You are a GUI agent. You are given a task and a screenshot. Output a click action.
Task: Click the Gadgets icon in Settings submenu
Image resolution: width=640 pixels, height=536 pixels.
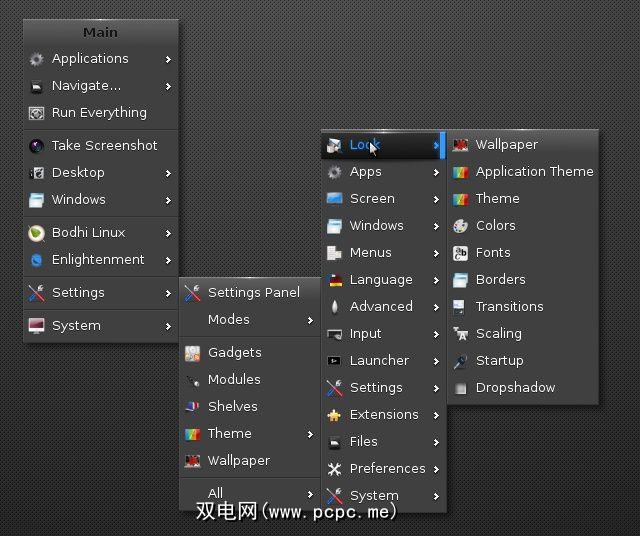pyautogui.click(x=193, y=353)
